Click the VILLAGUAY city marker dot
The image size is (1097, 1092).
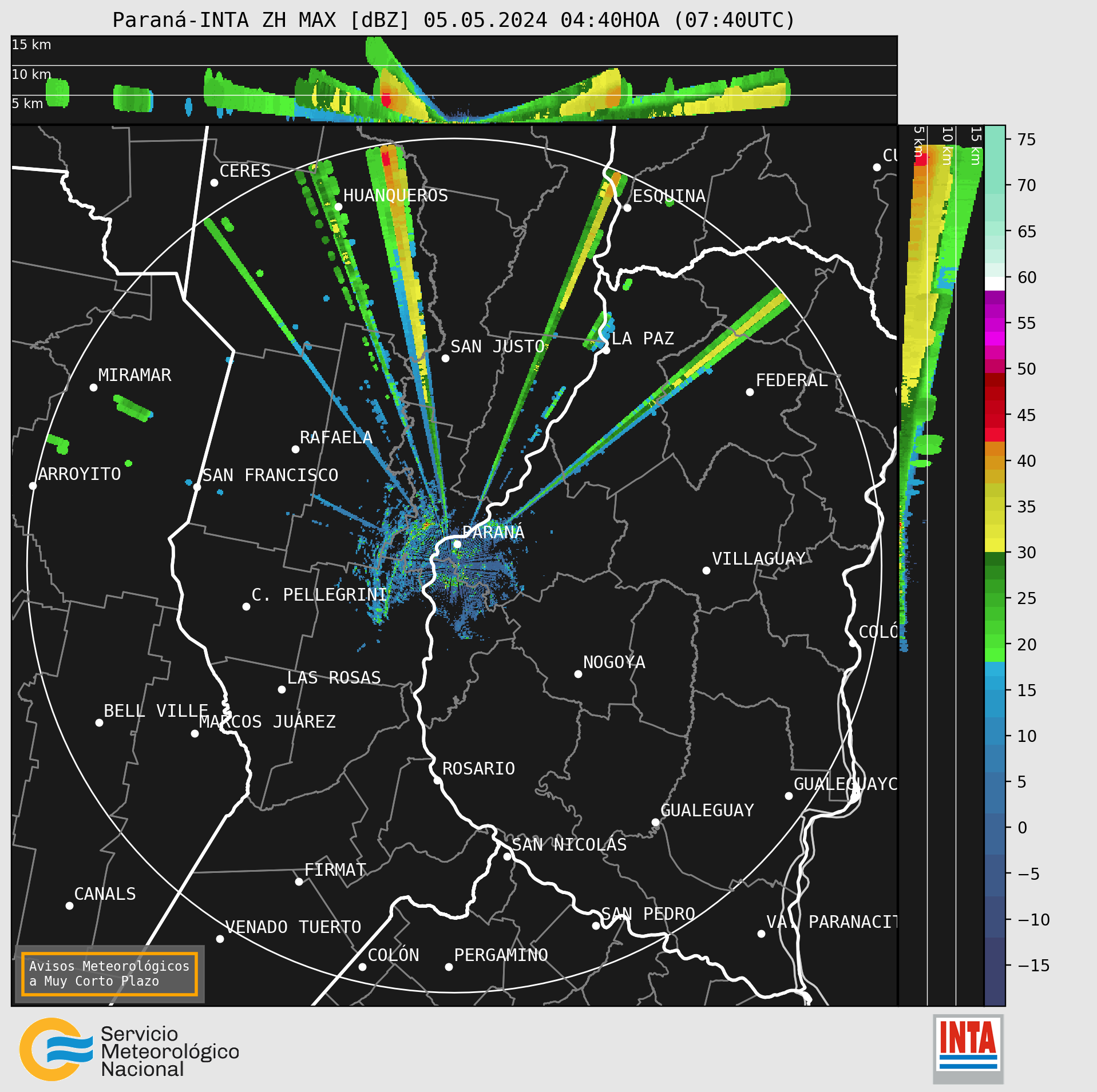706,570
